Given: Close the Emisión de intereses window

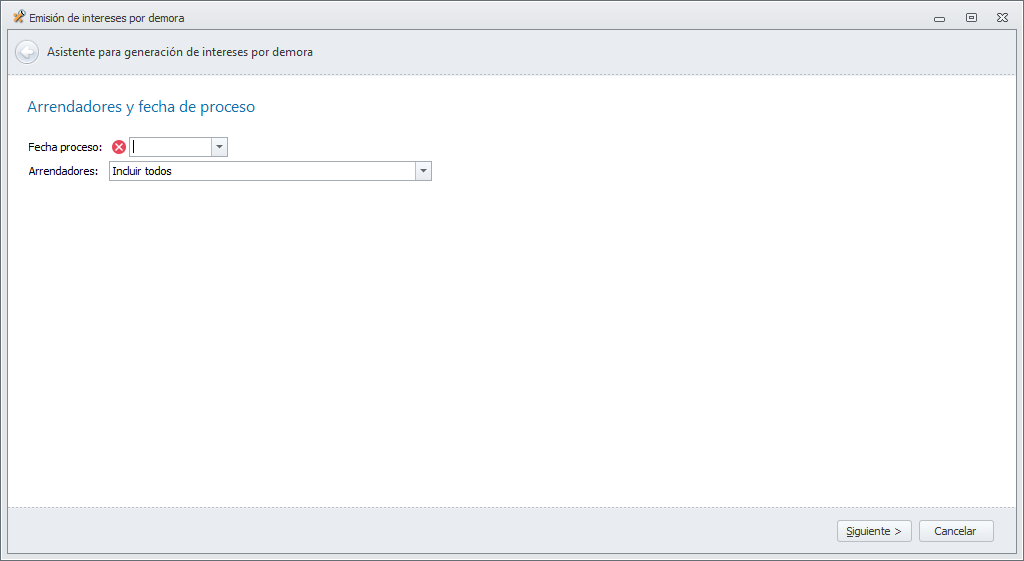Looking at the screenshot, I should point(1001,18).
